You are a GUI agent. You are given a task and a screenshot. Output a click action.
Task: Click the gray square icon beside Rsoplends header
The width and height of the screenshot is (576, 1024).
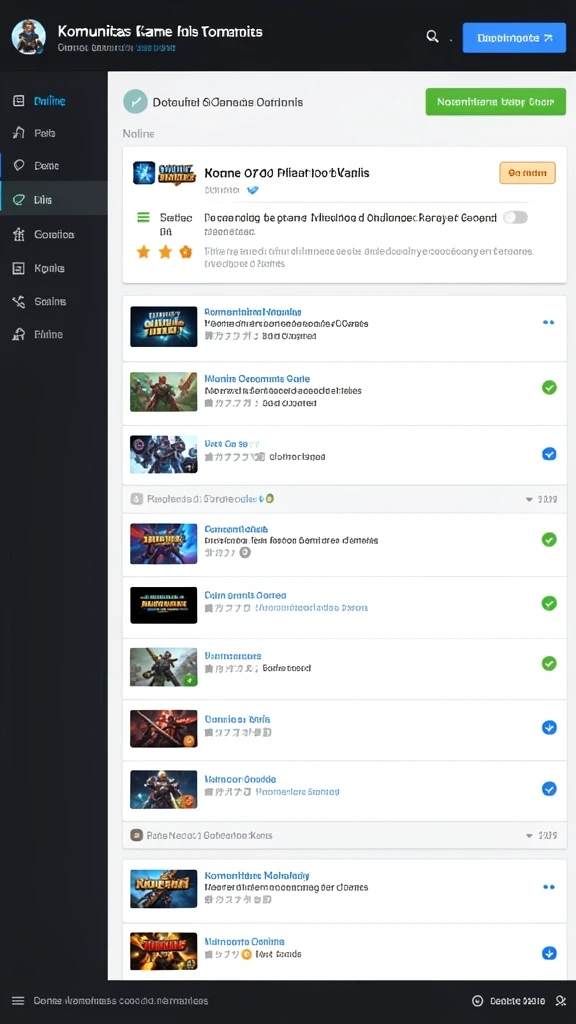[x=136, y=499]
